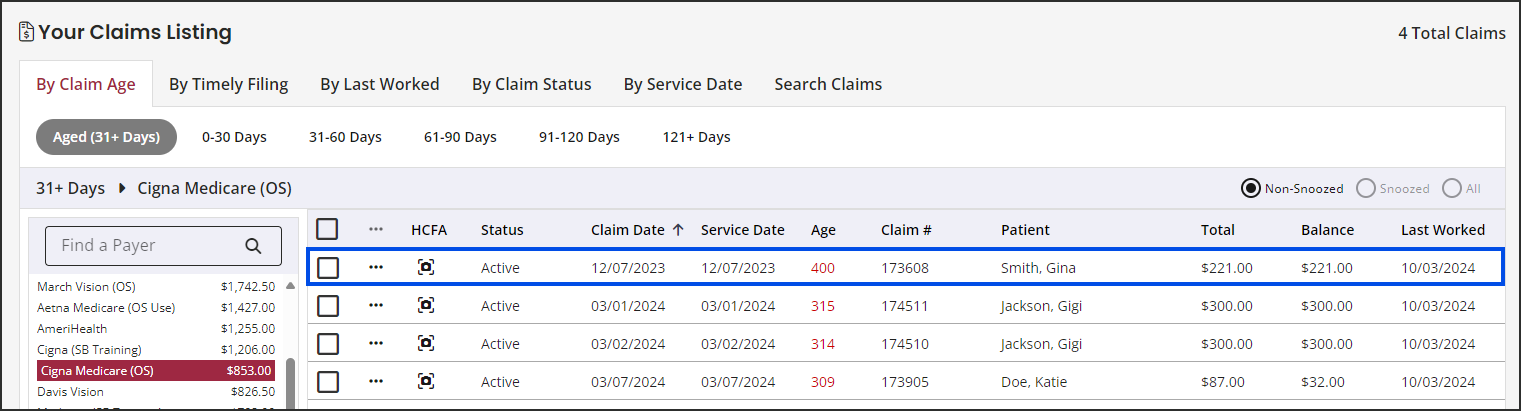Open HCFA form icon for claim 174511
1521x411 pixels.
click(x=426, y=306)
